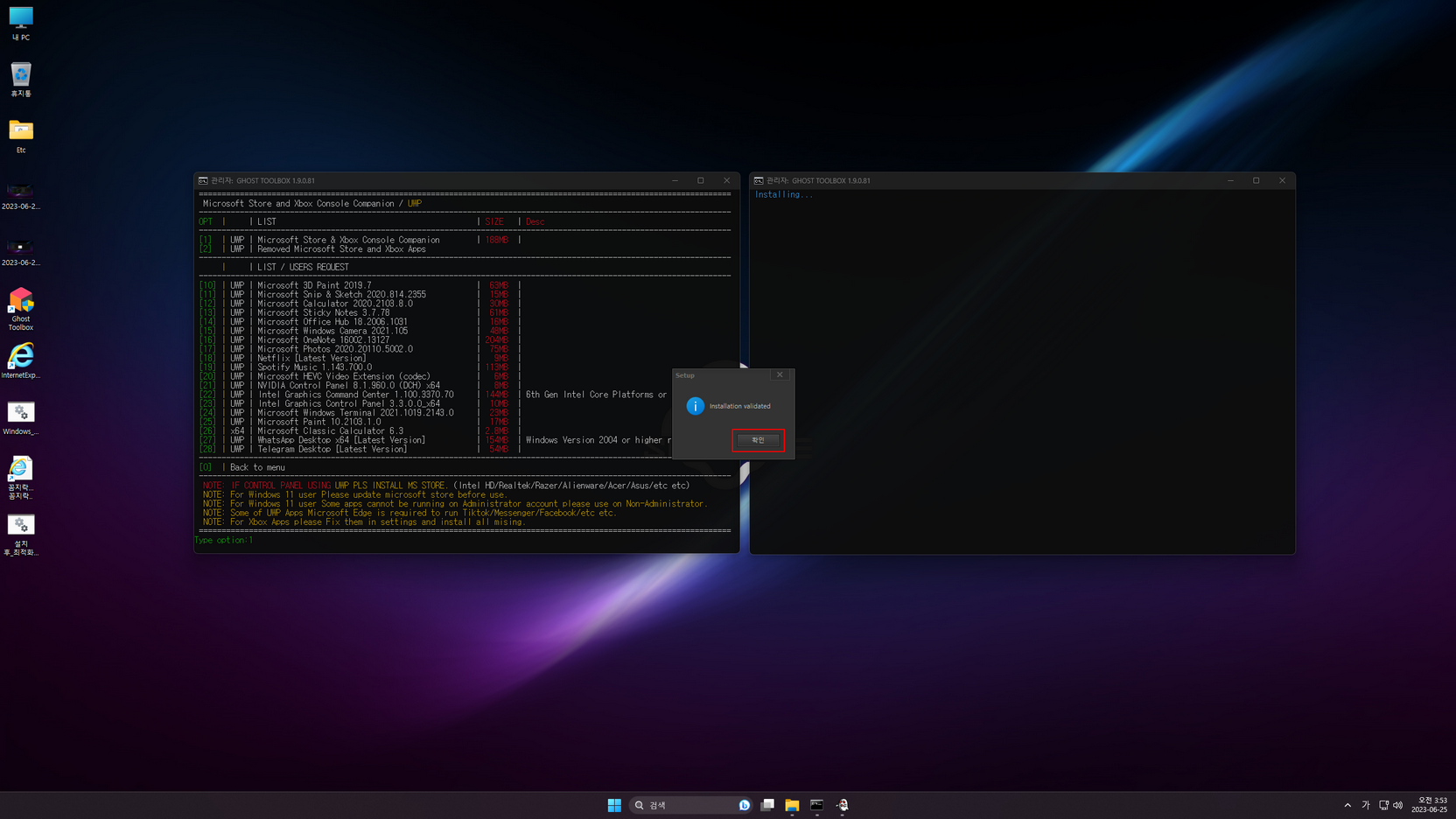Image resolution: width=1456 pixels, height=819 pixels.
Task: Click the 'Microsoft Sticky Notes 3.7.78' row
Action: point(360,312)
